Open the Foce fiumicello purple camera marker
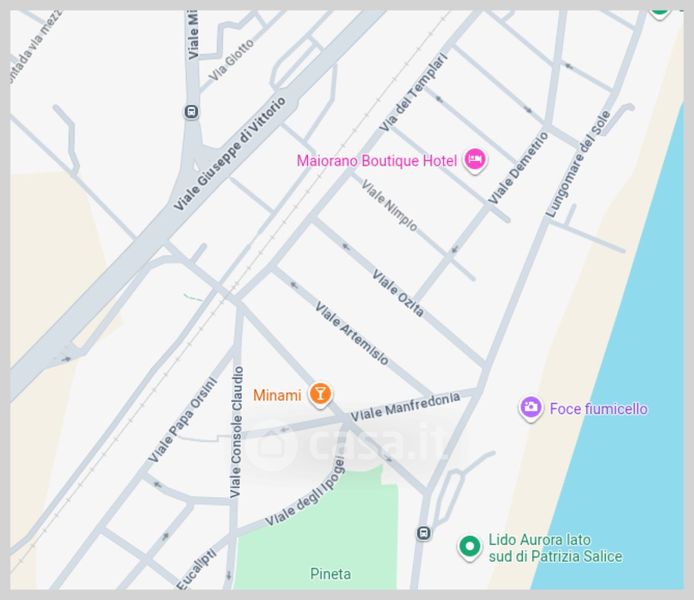The image size is (694, 600). click(x=530, y=407)
